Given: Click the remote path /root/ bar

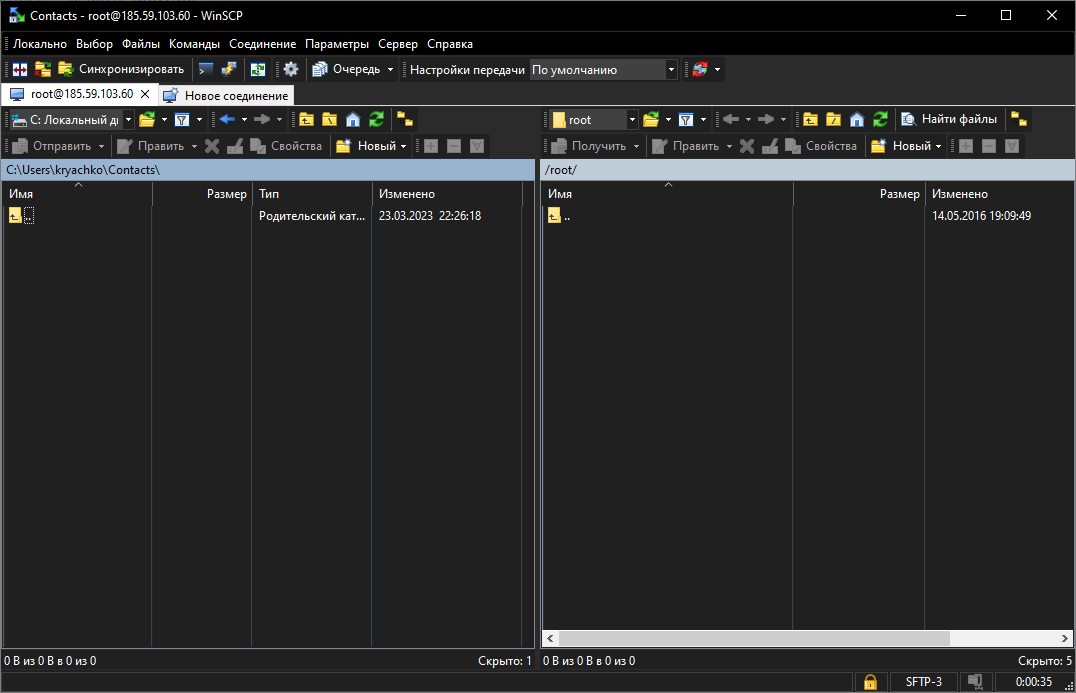Looking at the screenshot, I should point(808,170).
